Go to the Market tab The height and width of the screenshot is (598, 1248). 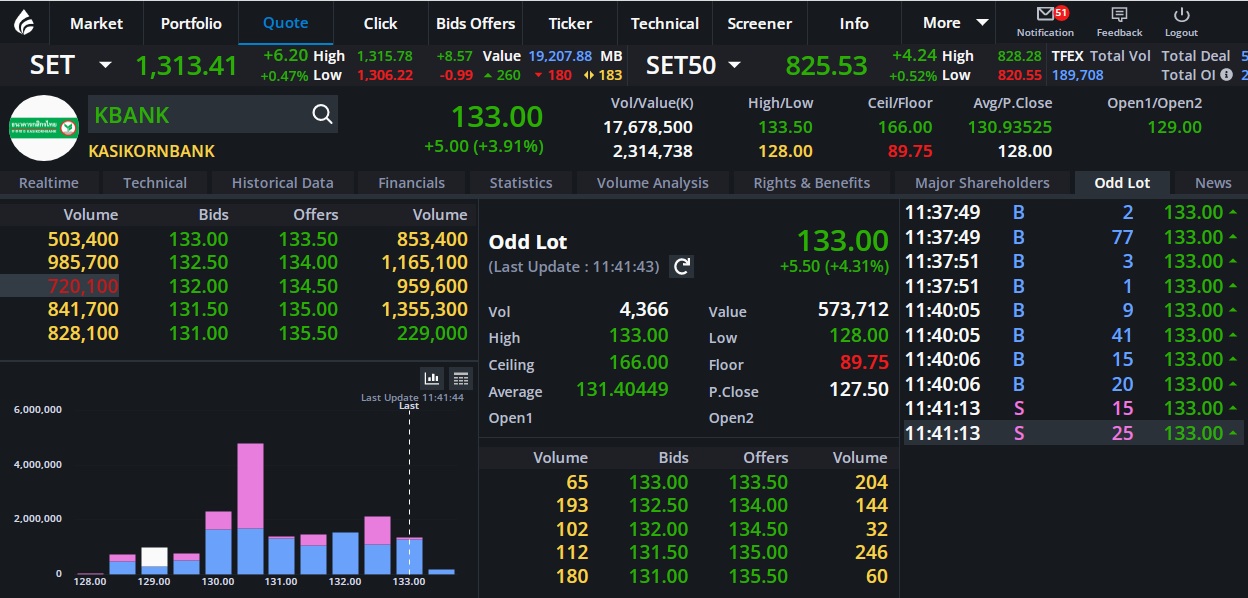point(97,23)
